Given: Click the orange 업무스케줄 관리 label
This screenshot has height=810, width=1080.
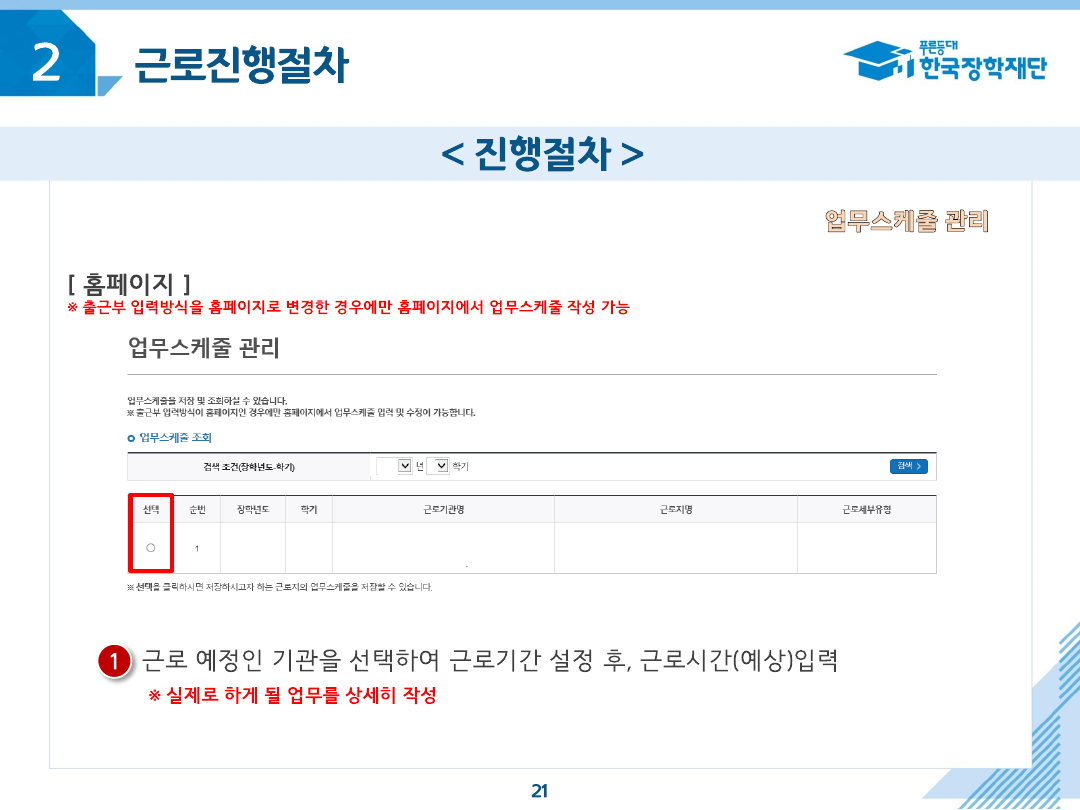Looking at the screenshot, I should (906, 221).
